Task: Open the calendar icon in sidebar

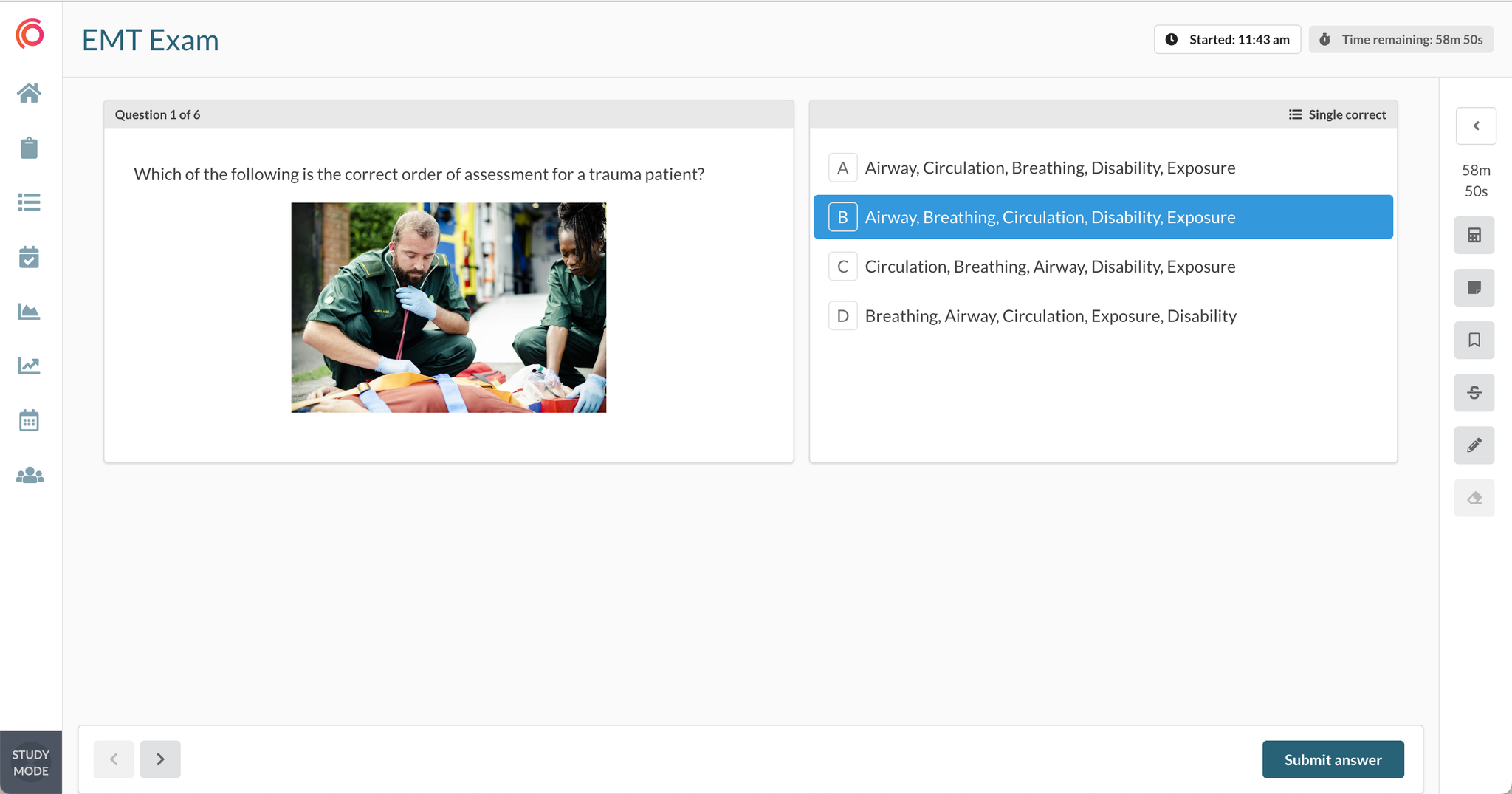Action: [30, 421]
